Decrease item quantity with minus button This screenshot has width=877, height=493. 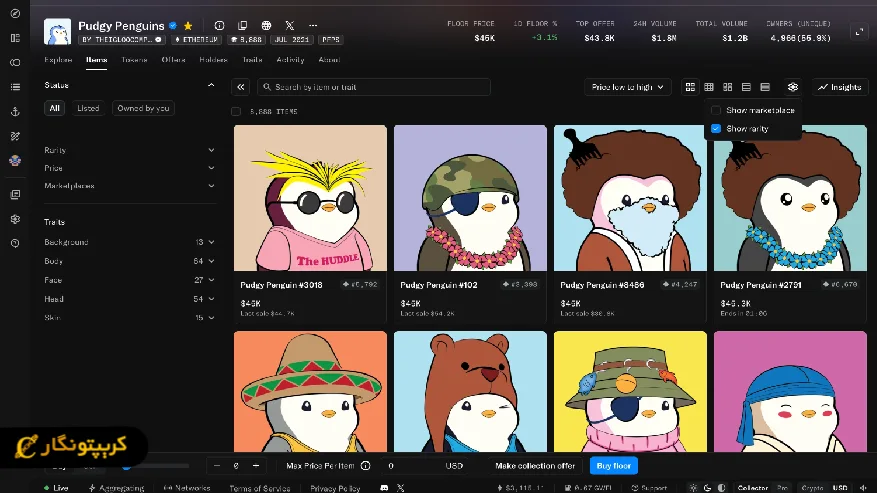coord(217,466)
